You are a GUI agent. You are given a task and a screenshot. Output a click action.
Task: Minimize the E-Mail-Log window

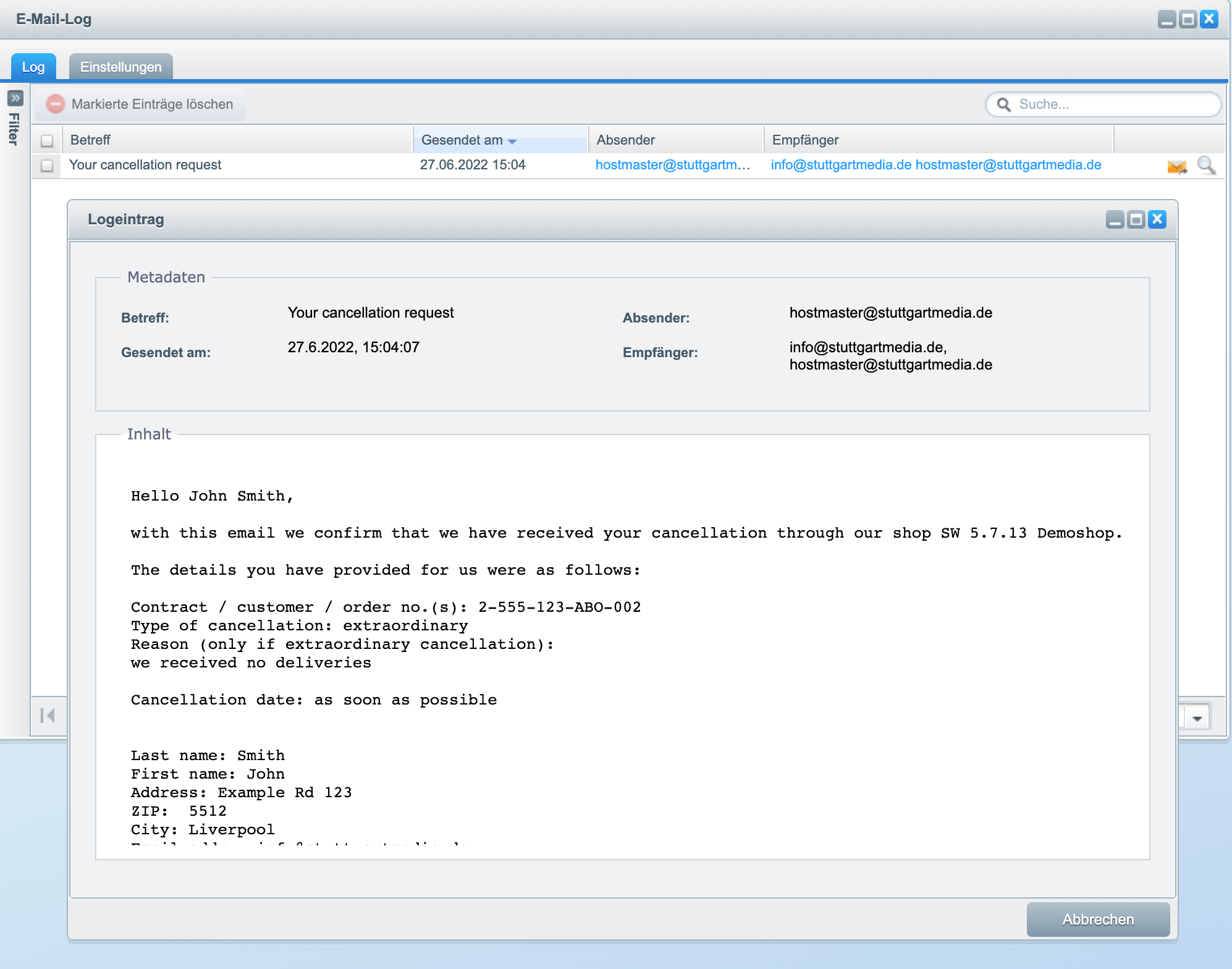(x=1167, y=19)
